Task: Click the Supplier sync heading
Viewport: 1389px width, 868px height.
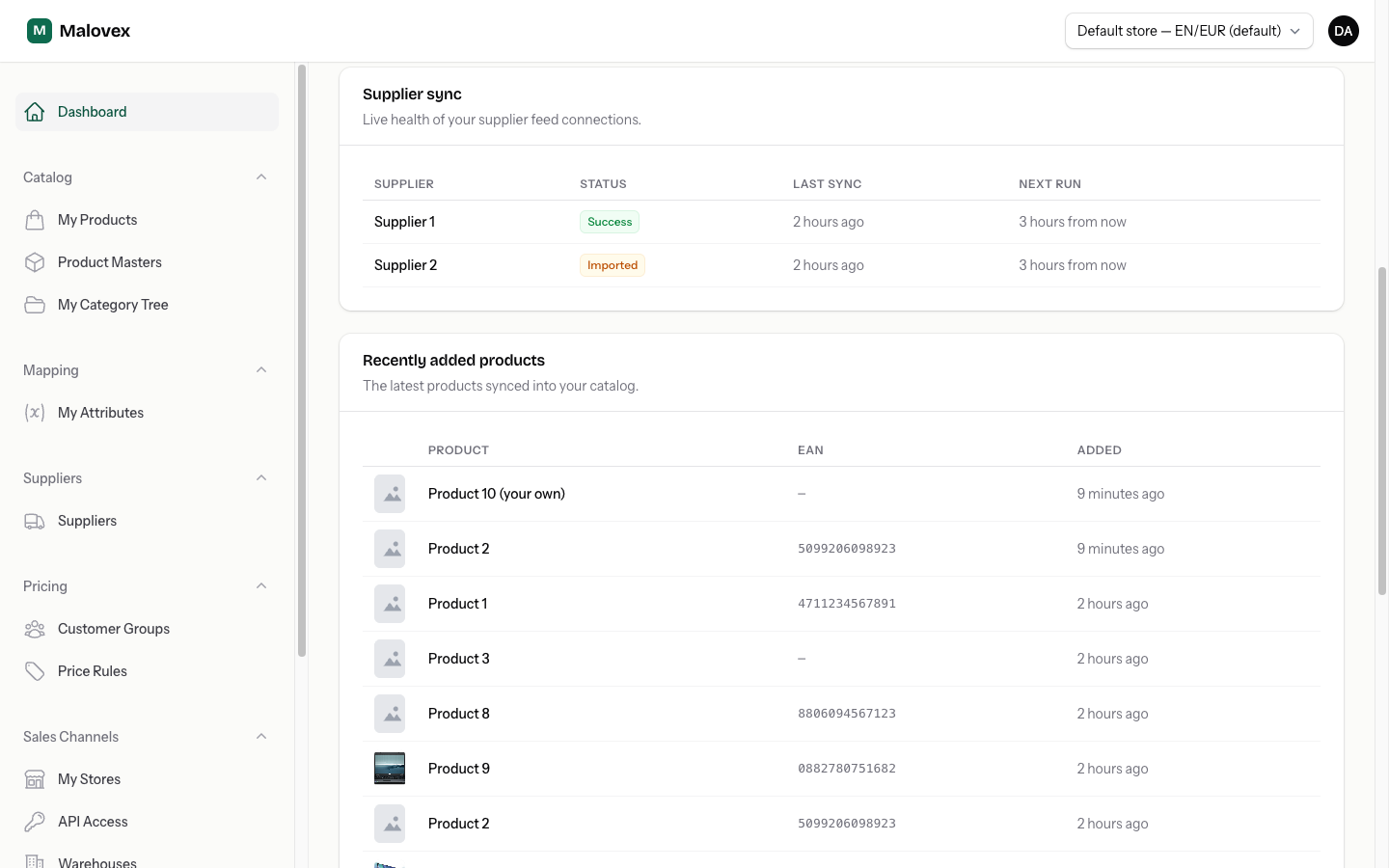Action: (412, 94)
